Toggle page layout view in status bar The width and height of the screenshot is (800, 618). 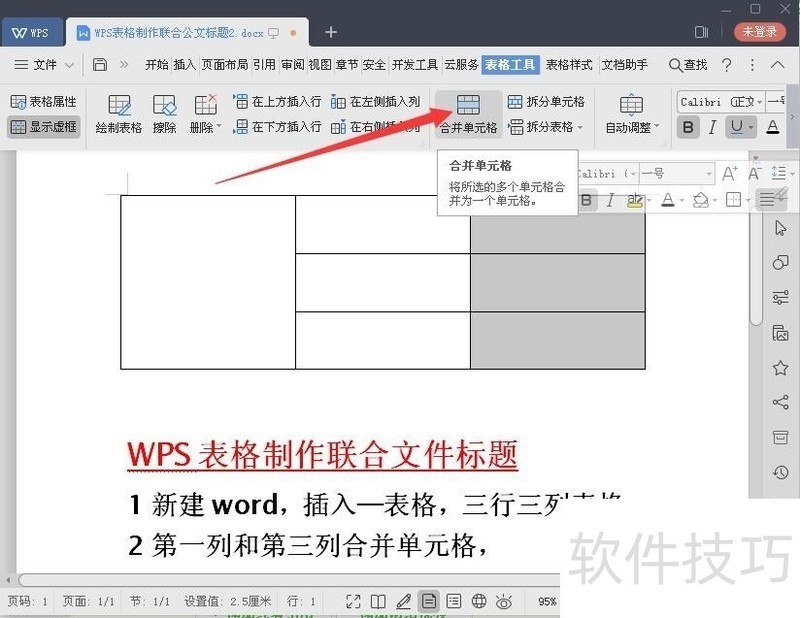click(429, 602)
